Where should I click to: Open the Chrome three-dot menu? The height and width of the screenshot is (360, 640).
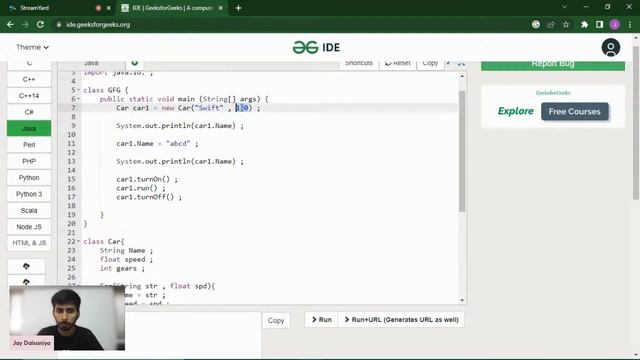630,24
